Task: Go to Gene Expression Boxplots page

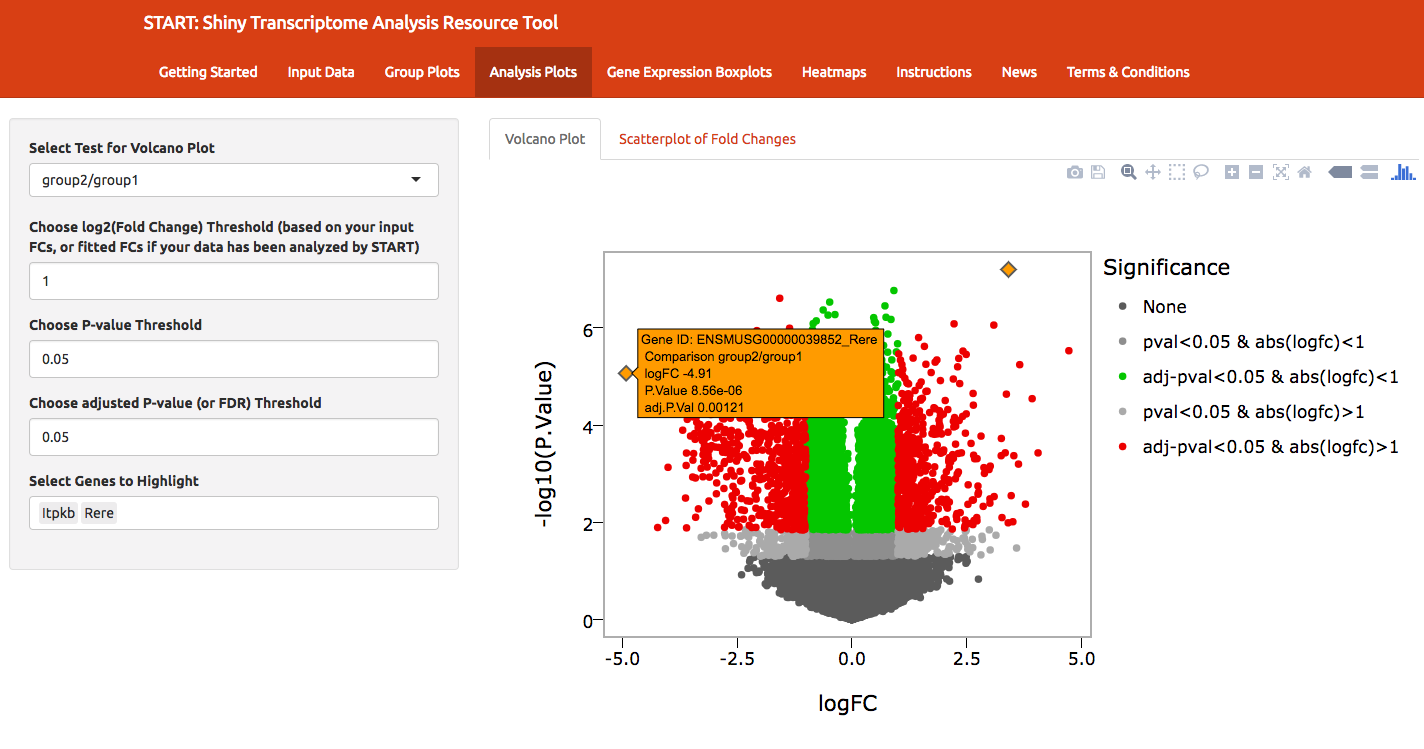Action: coord(689,72)
